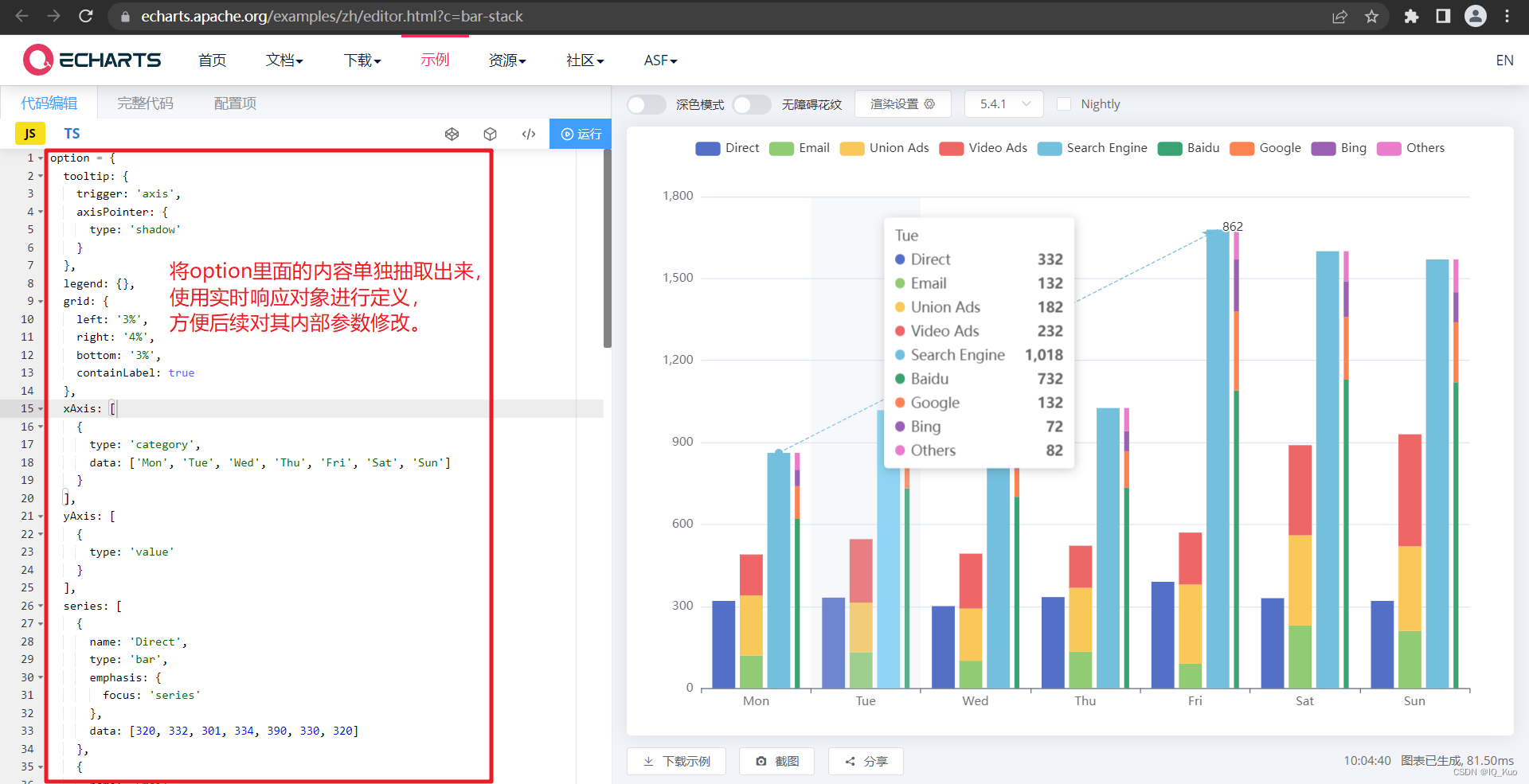This screenshot has height=784, width=1529.
Task: Click 截图 screenshot button
Action: [x=777, y=761]
